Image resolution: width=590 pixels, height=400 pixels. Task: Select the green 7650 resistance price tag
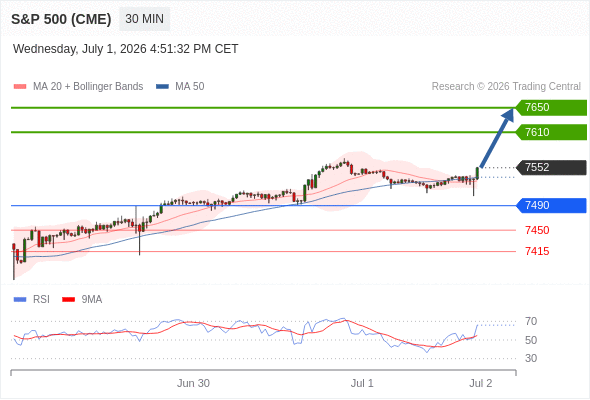click(x=551, y=108)
